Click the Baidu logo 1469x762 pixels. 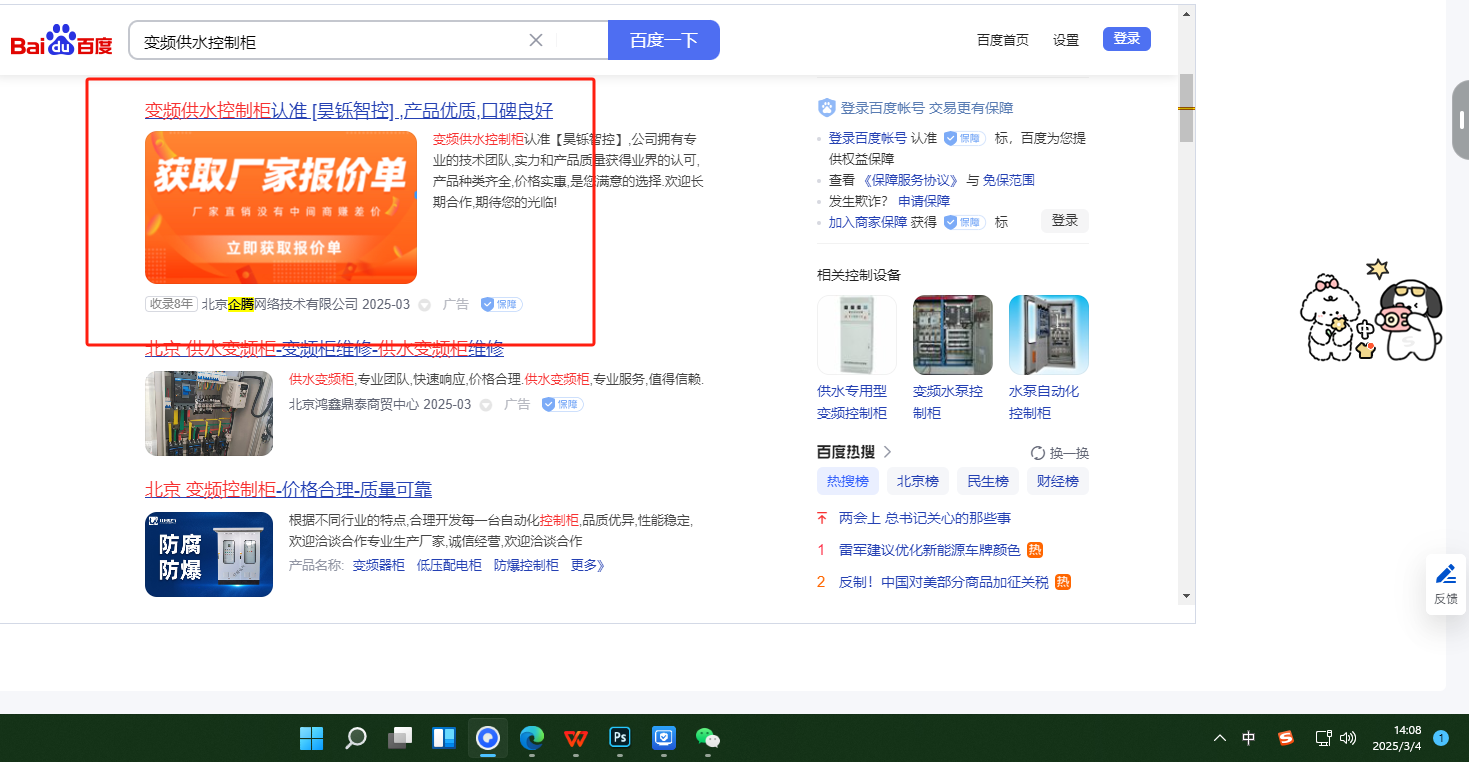[61, 41]
